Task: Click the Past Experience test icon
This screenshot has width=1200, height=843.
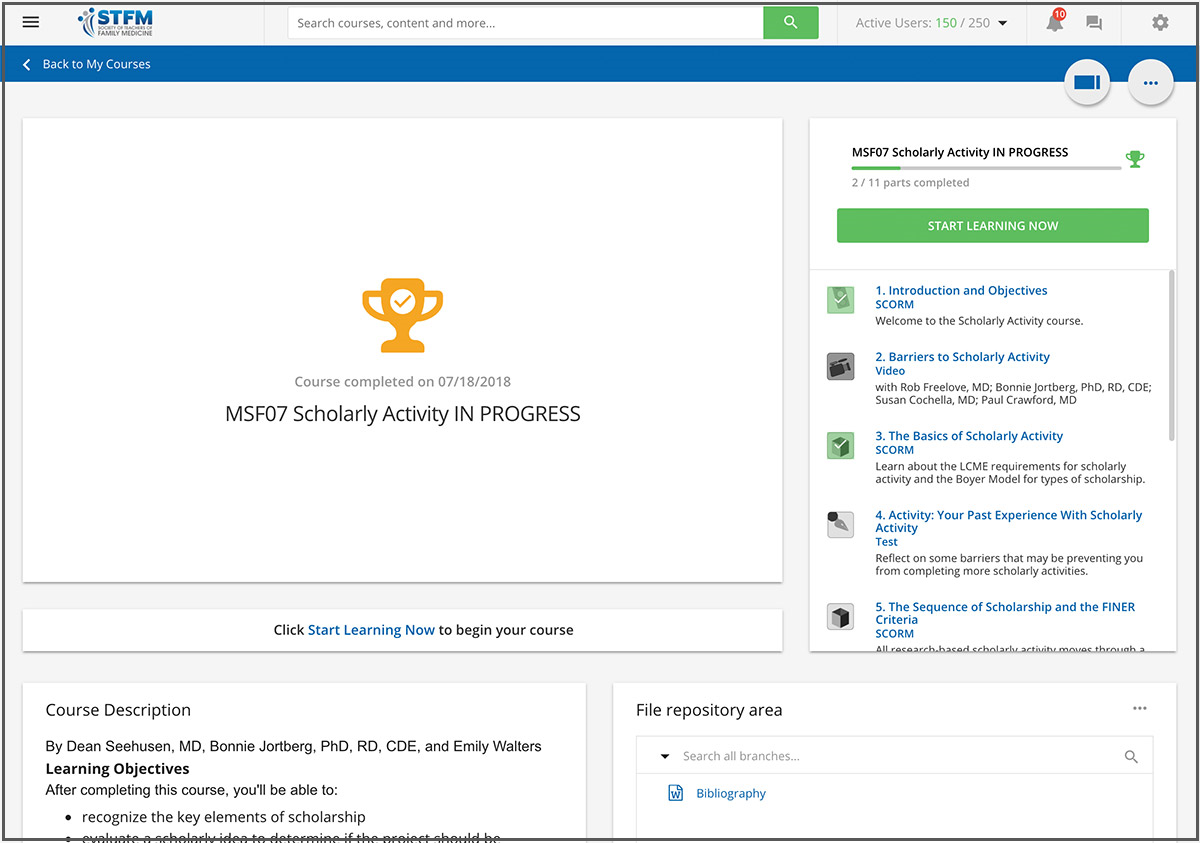Action: pos(841,524)
